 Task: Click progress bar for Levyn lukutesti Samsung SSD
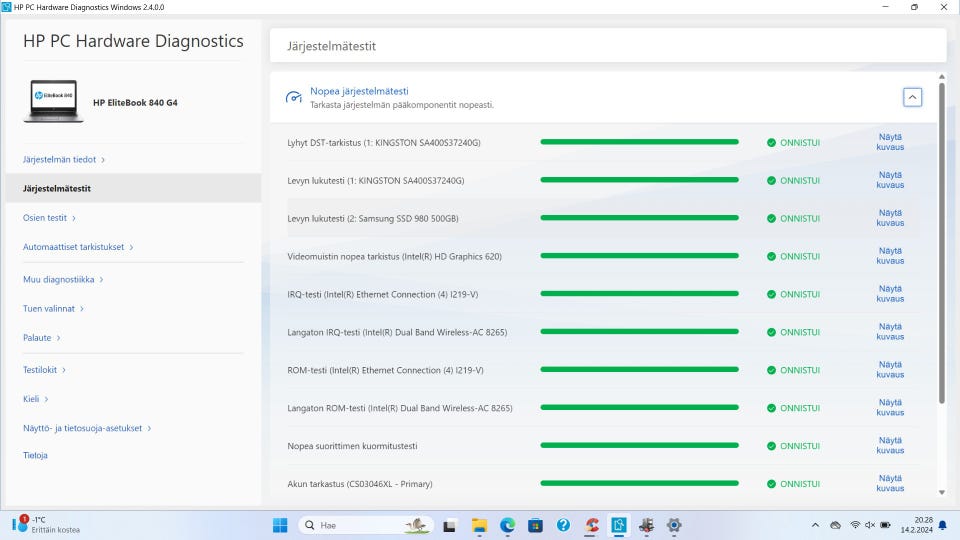639,218
